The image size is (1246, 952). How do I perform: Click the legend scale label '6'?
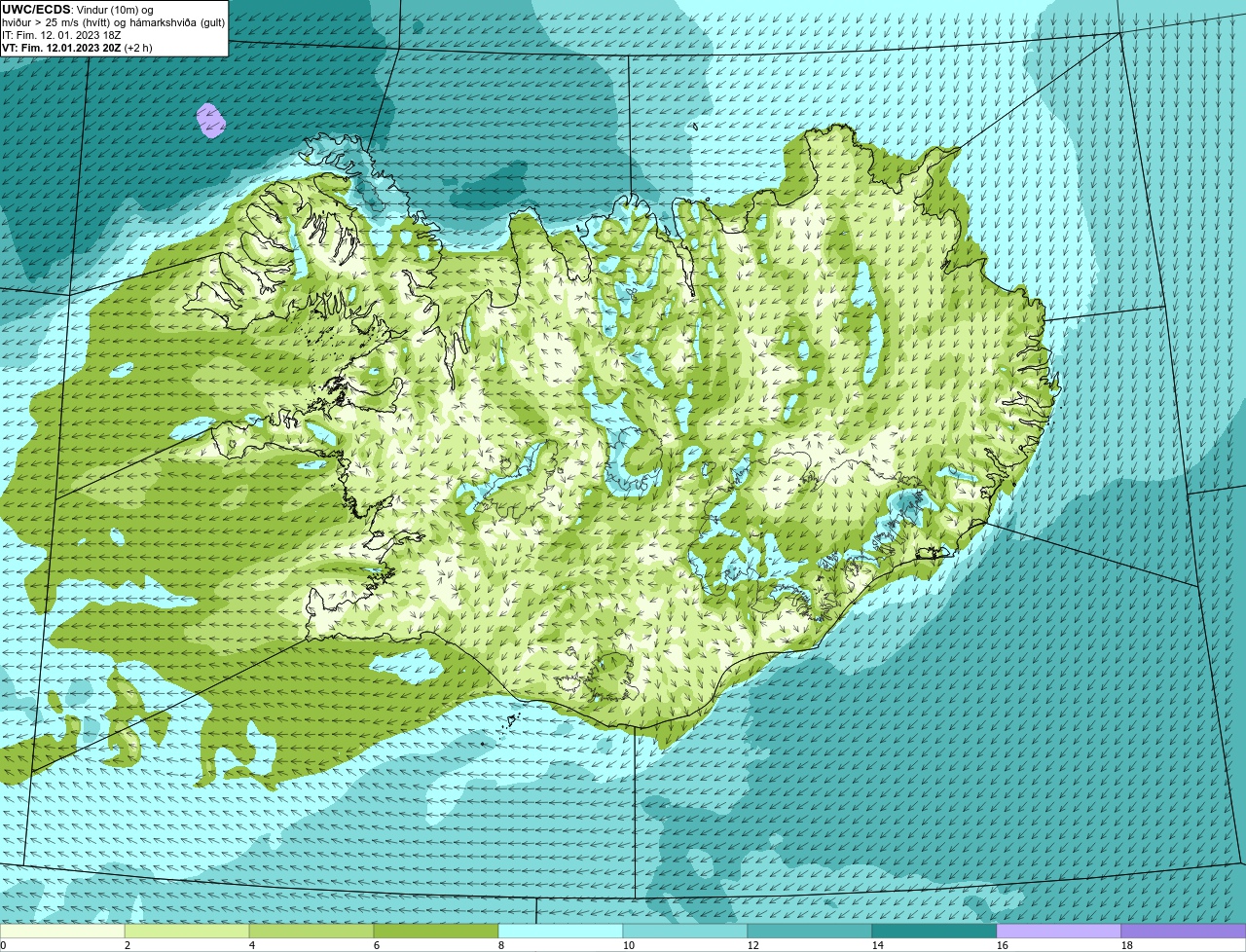(376, 945)
